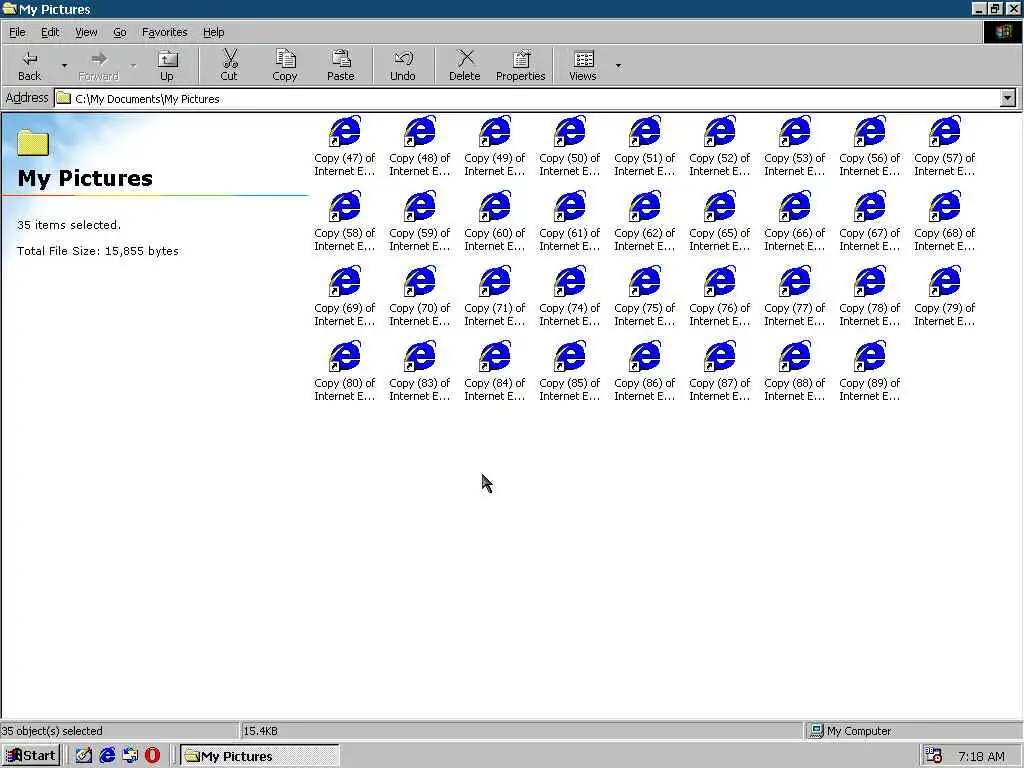Select Copy (51) of Internet Explorer shortcut
The width and height of the screenshot is (1024, 768).
click(645, 146)
